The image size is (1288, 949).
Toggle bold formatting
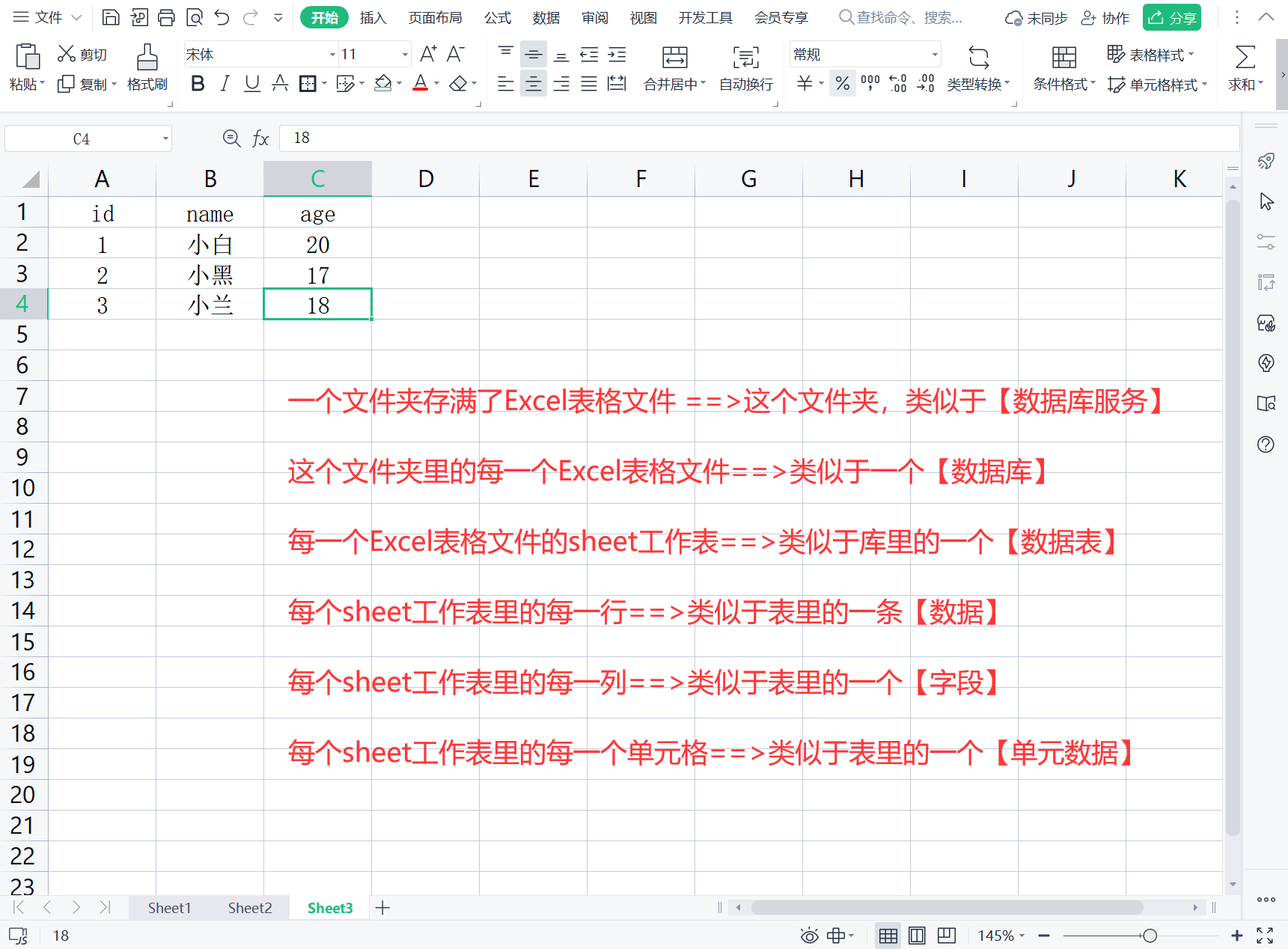[197, 84]
